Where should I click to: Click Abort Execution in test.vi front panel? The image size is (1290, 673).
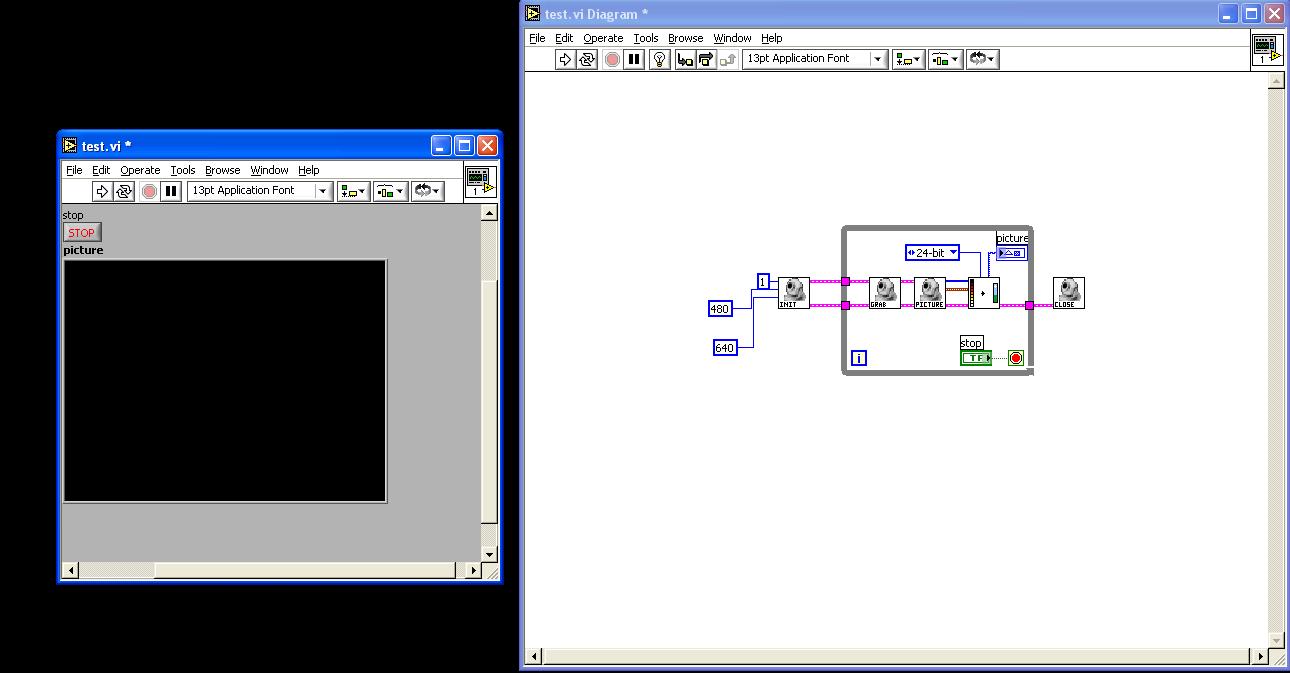click(149, 191)
